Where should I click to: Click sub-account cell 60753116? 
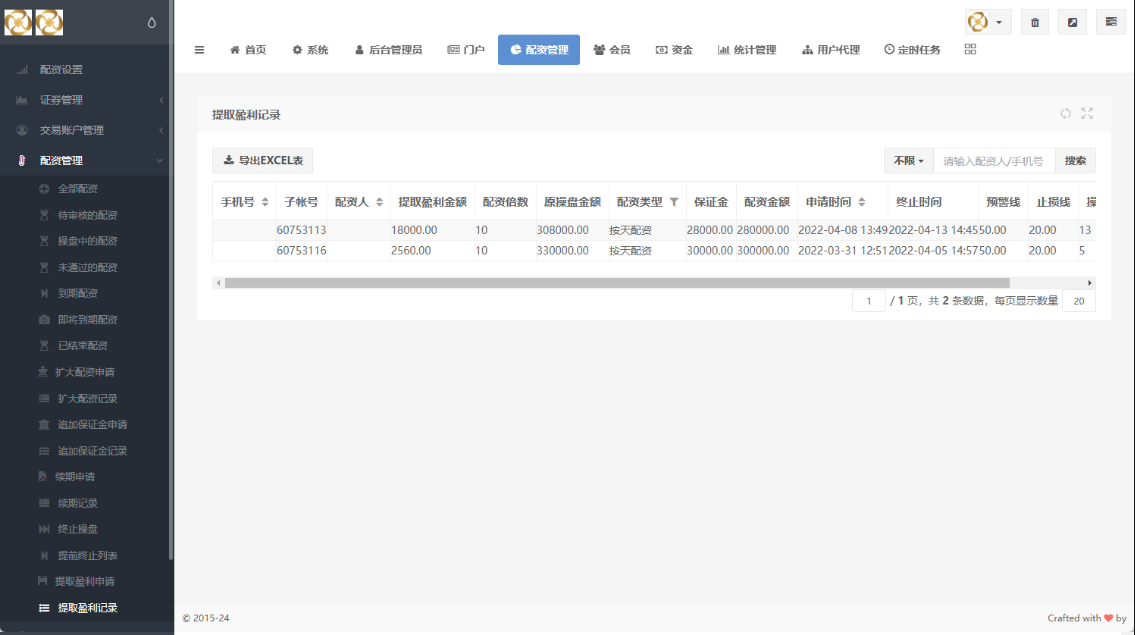tap(301, 251)
